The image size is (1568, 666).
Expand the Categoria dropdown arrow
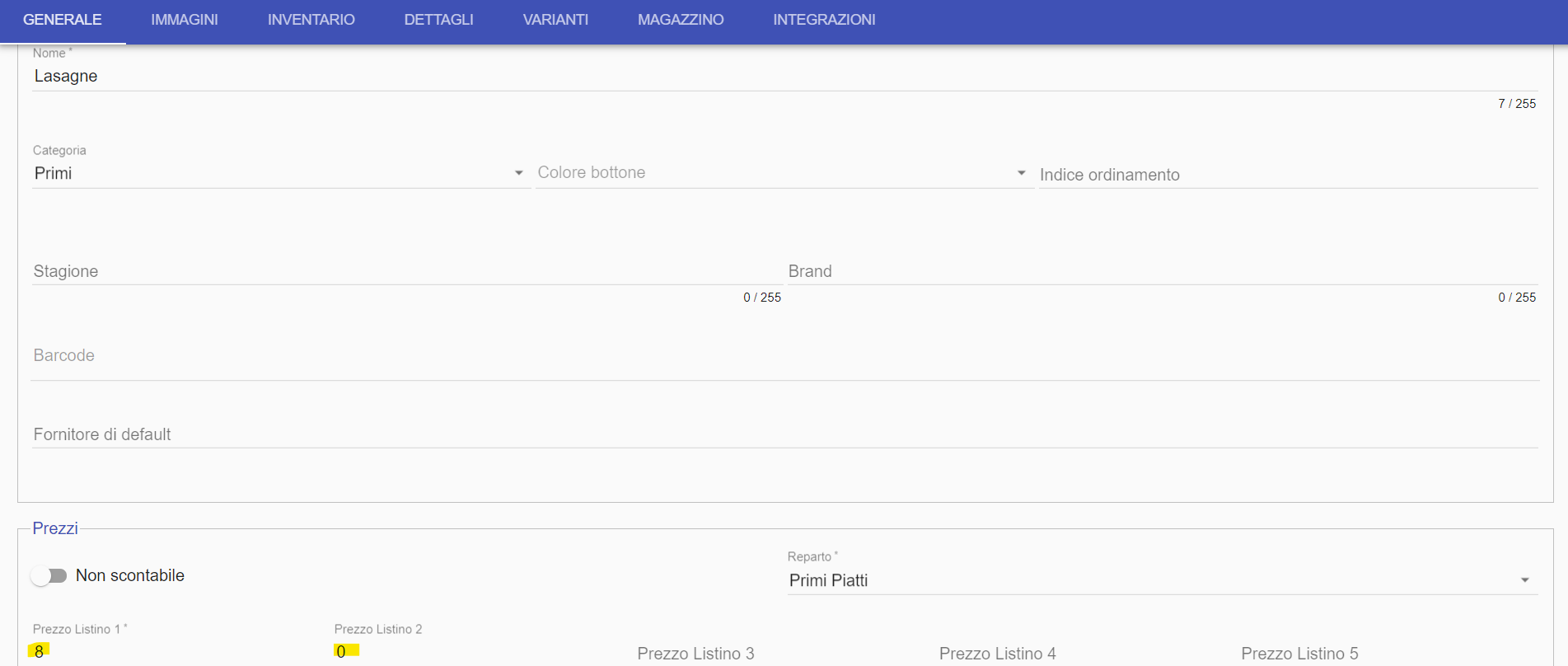519,173
